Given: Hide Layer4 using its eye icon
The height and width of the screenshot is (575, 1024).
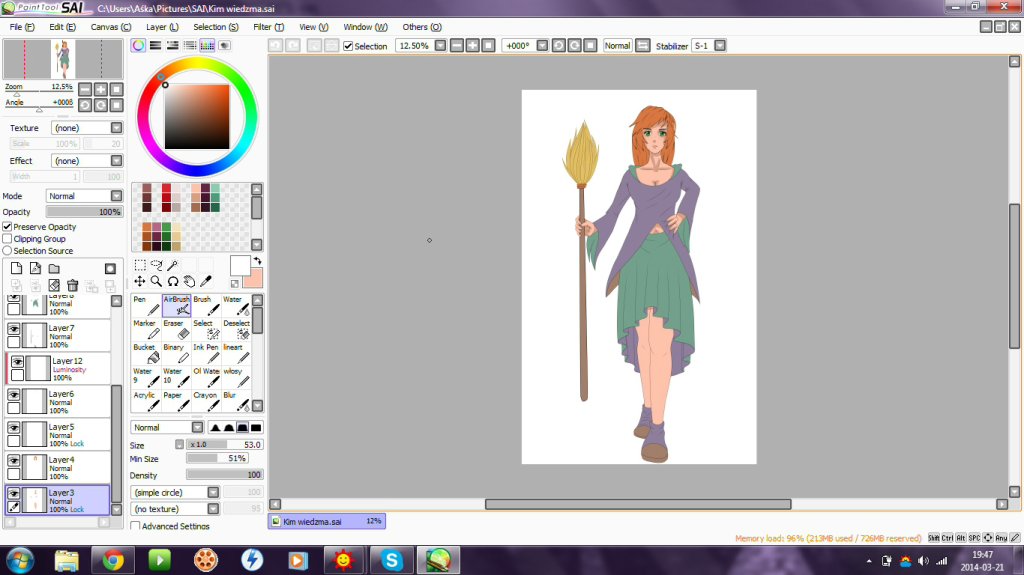Looking at the screenshot, I should point(14,460).
